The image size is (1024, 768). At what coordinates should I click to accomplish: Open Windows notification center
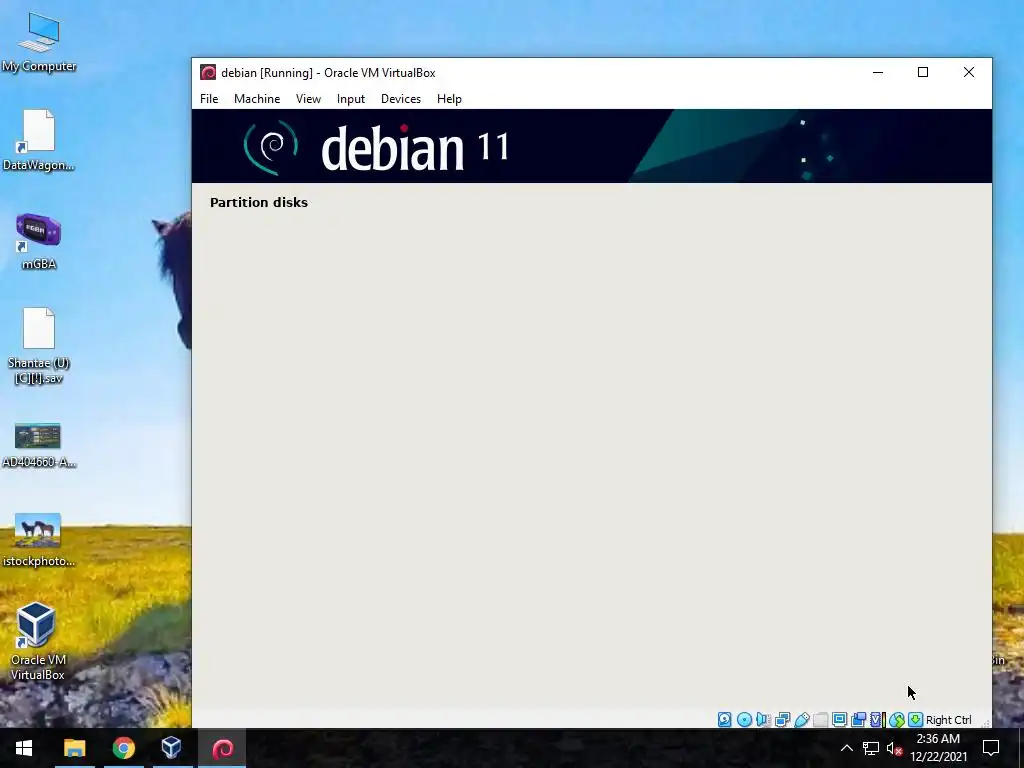tap(991, 748)
